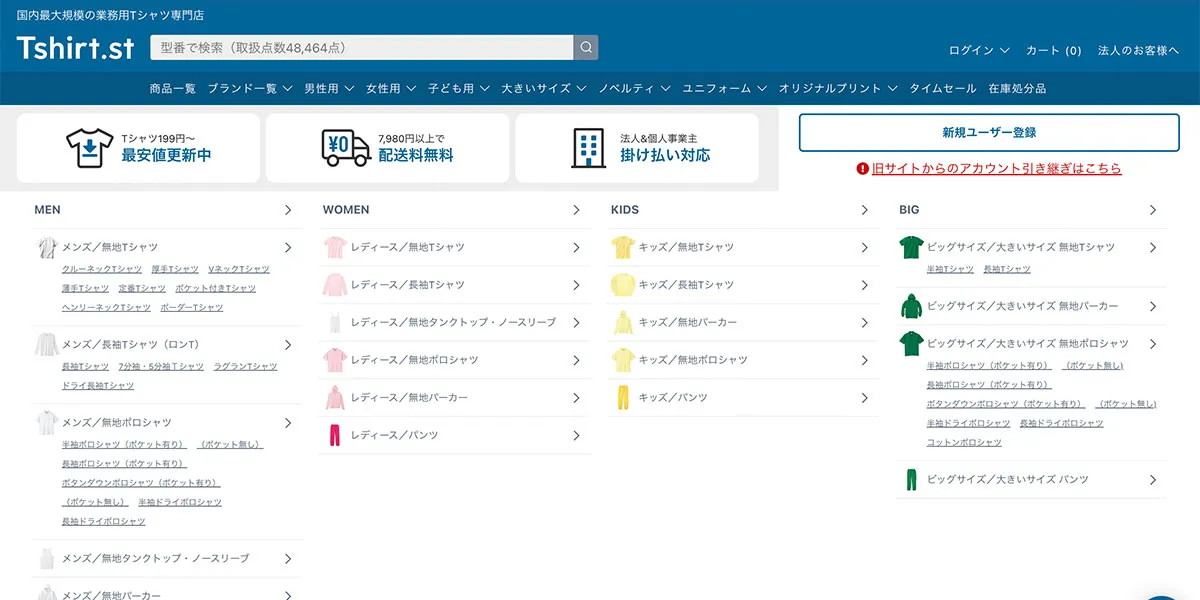Open men's long sleeve T-shirt icon
Viewport: 1200px width, 600px height.
pyautogui.click(x=47, y=345)
